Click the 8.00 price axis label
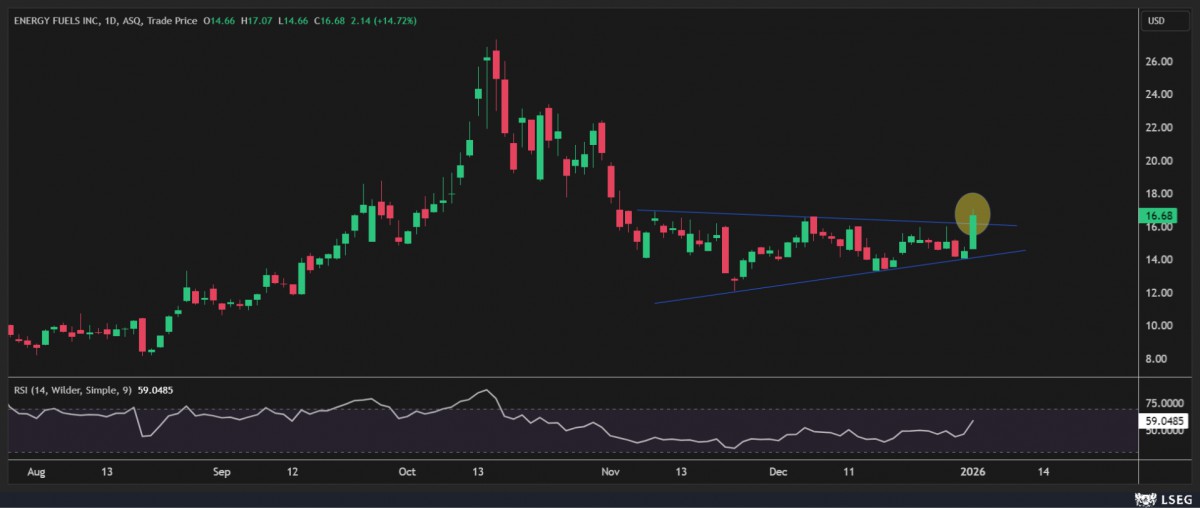This screenshot has width=1200, height=508. (x=1159, y=359)
